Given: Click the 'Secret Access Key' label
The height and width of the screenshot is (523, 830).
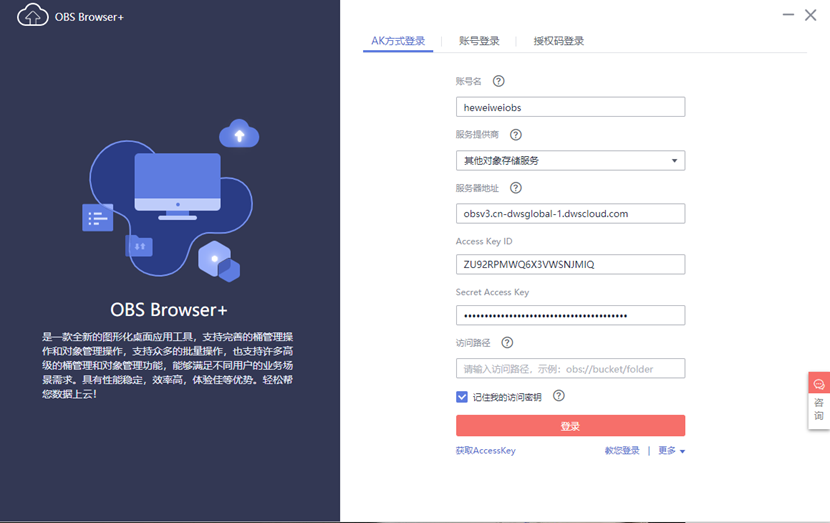Looking at the screenshot, I should tap(492, 292).
